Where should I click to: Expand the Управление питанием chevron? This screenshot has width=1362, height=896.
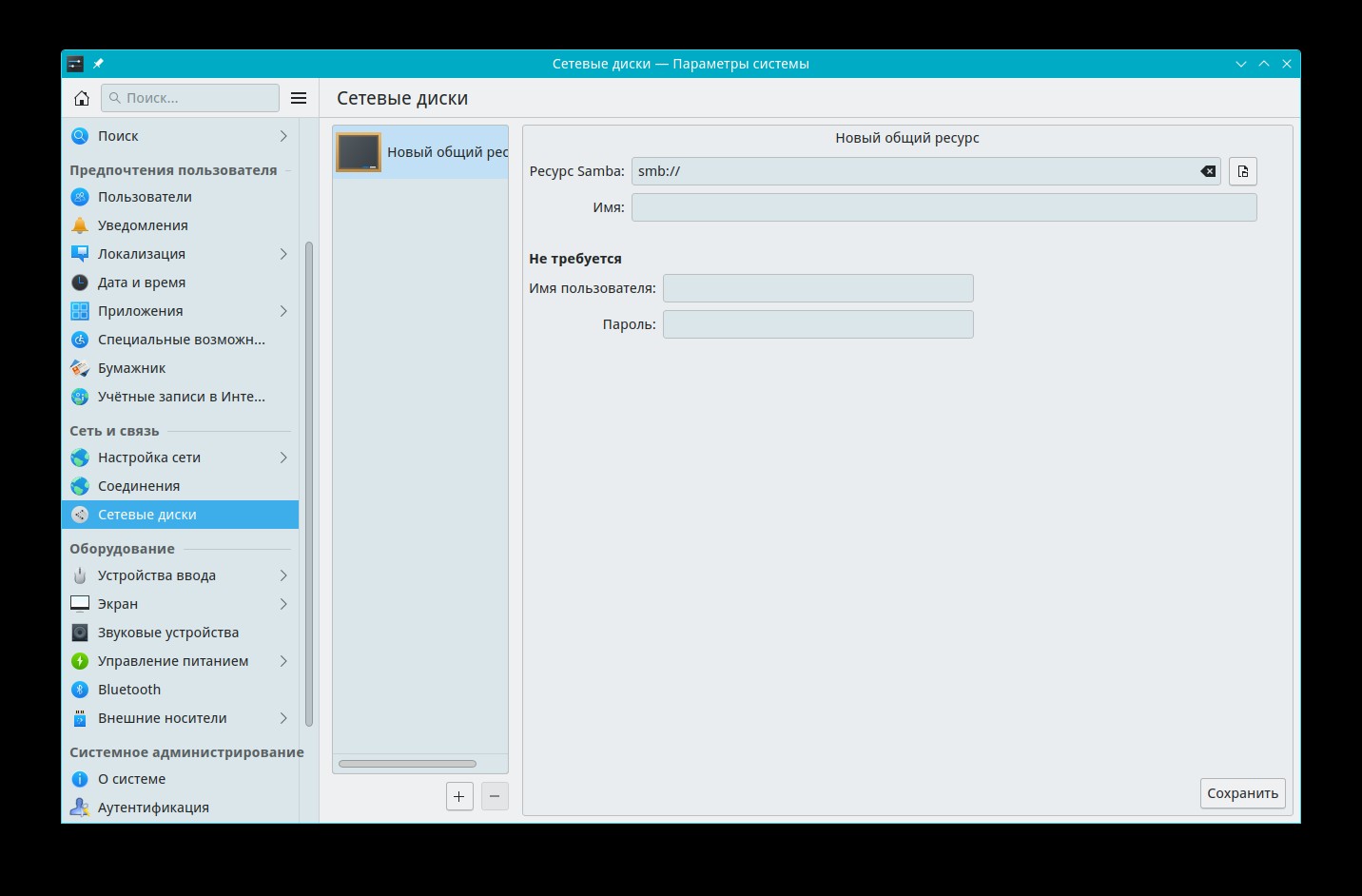click(283, 661)
